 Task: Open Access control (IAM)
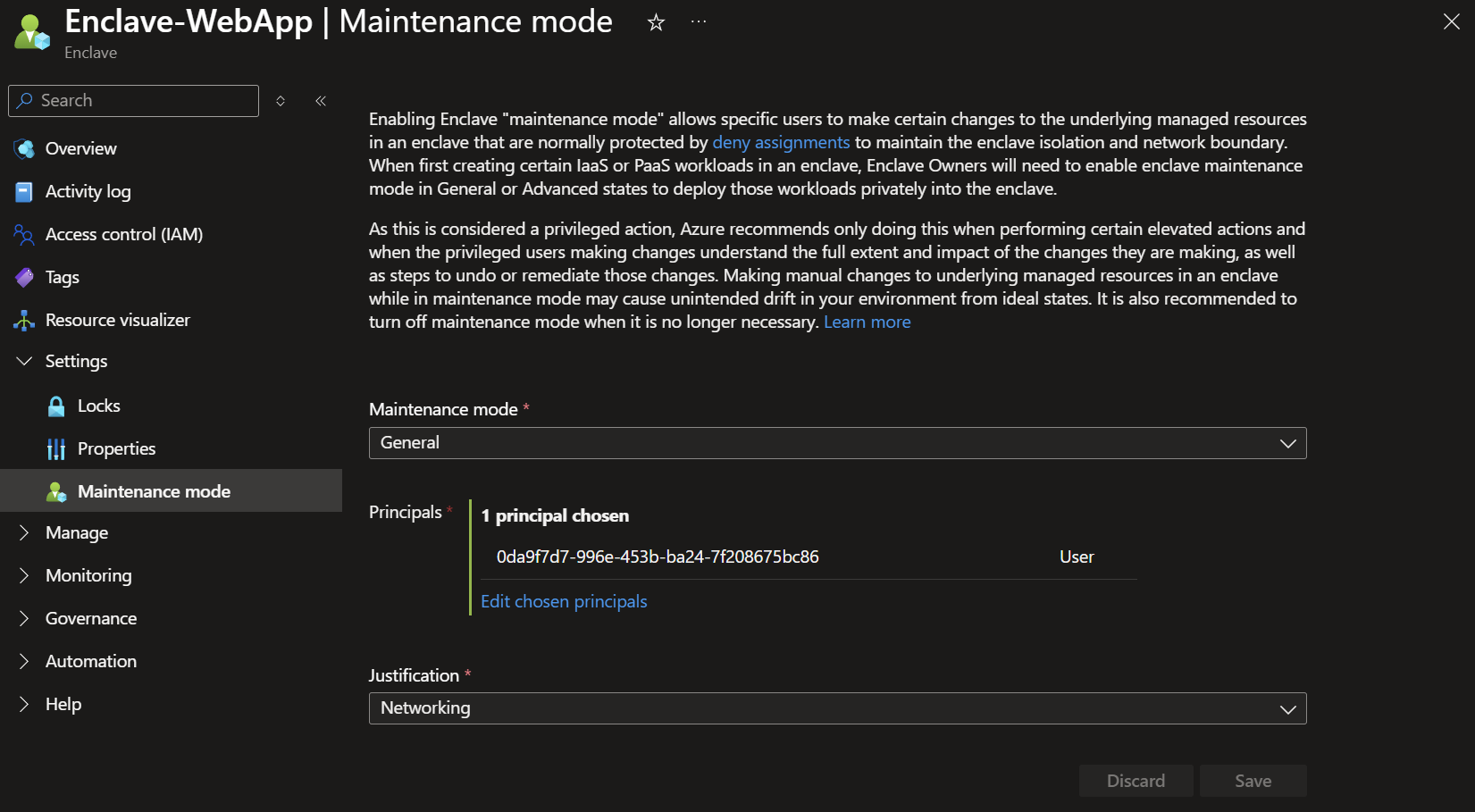point(124,234)
